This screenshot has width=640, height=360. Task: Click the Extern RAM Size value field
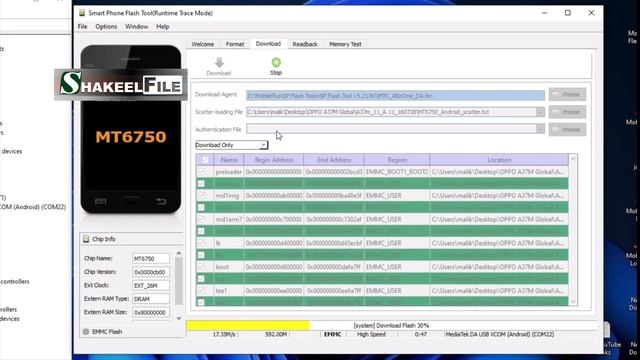[x=151, y=312]
